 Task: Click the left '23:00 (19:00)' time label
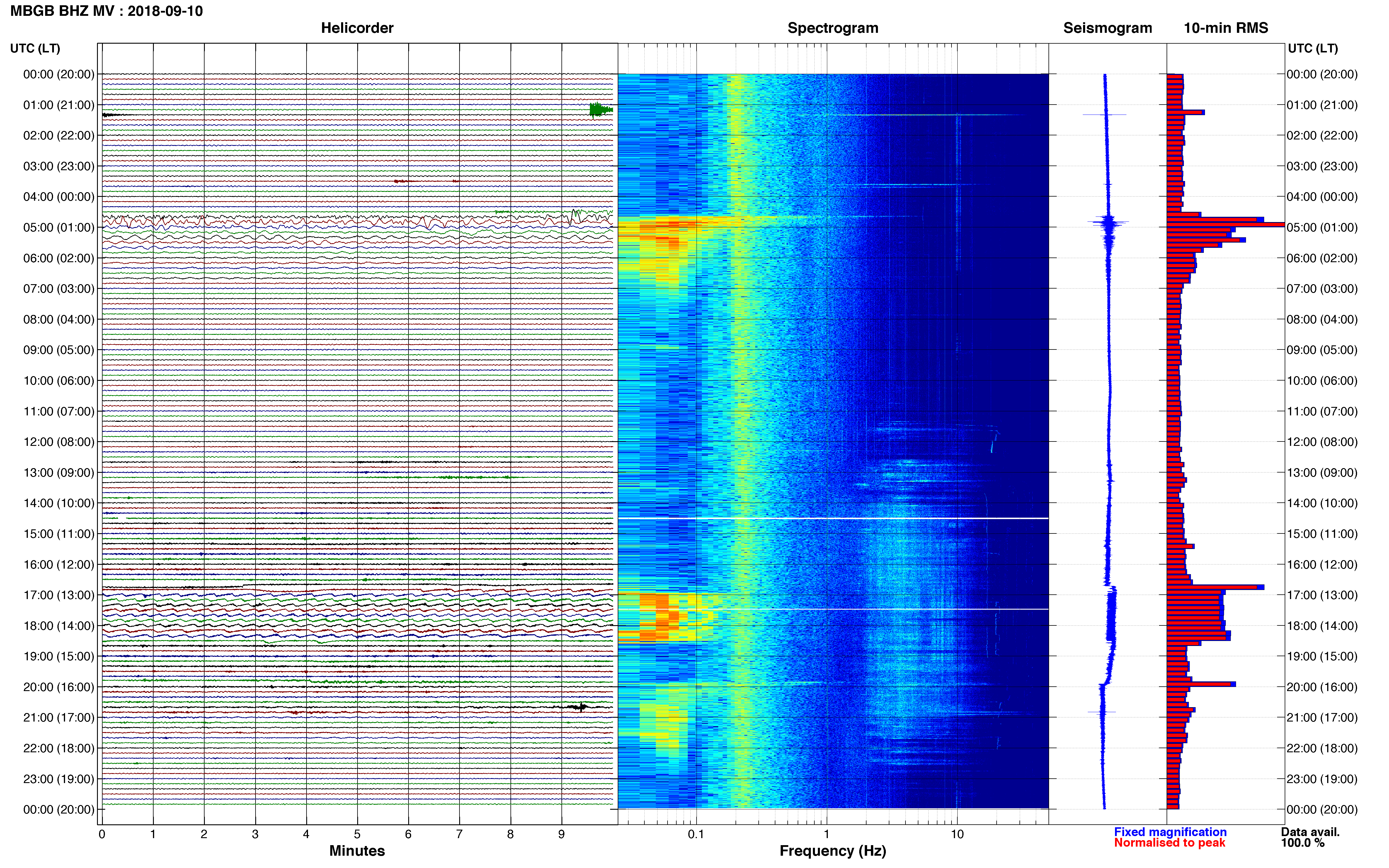click(59, 779)
